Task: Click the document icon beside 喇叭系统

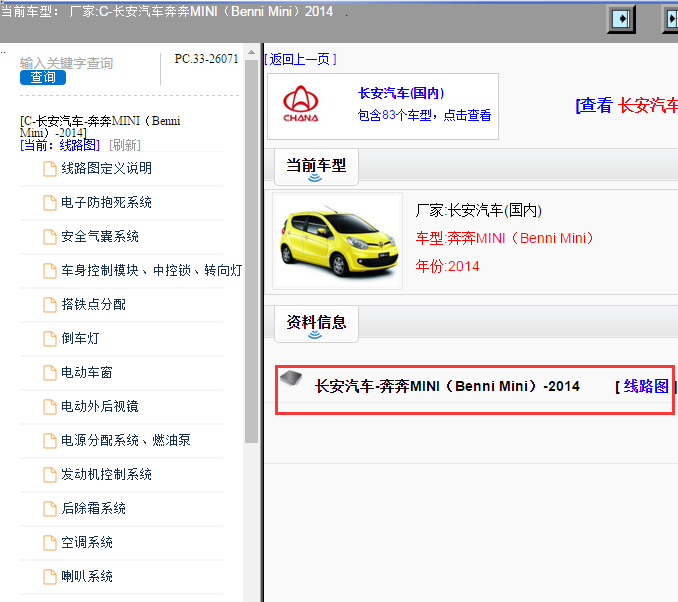Action: pyautogui.click(x=50, y=576)
